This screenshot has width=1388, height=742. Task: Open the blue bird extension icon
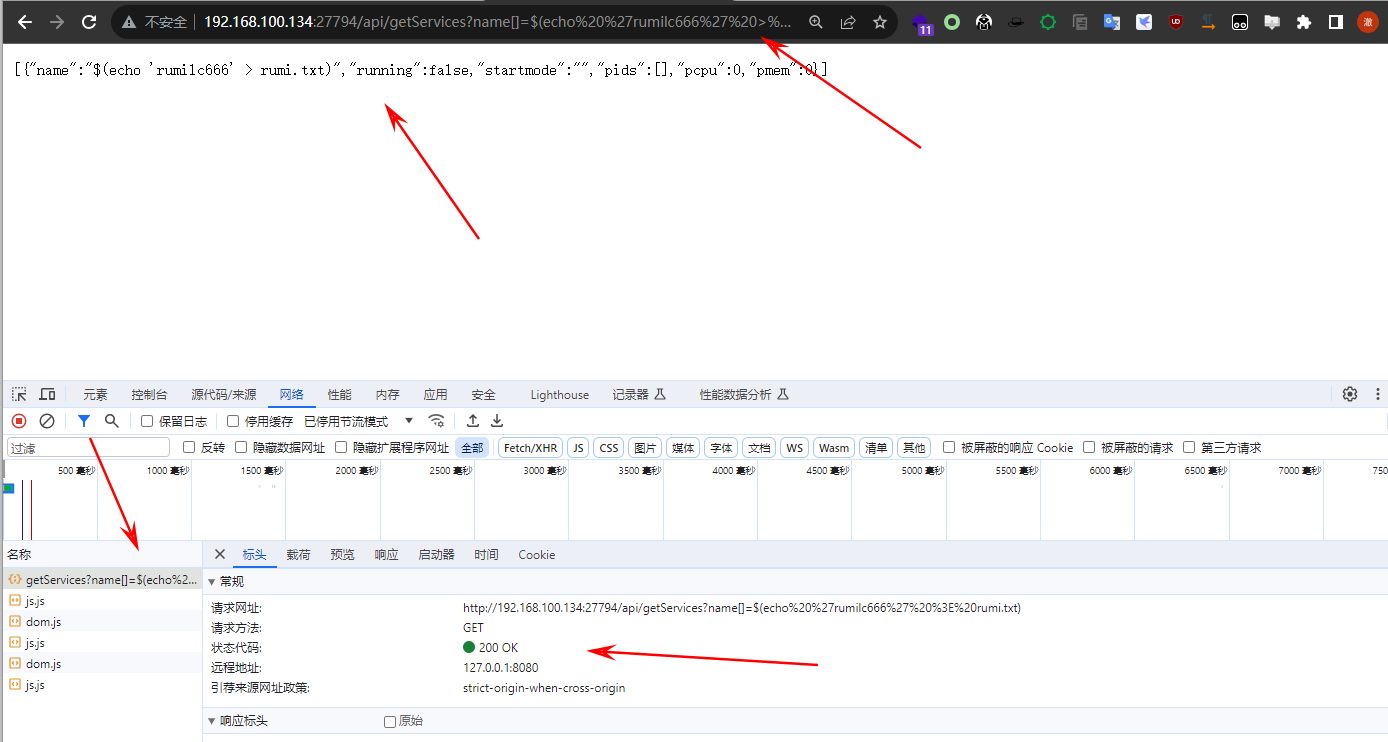pos(1144,21)
